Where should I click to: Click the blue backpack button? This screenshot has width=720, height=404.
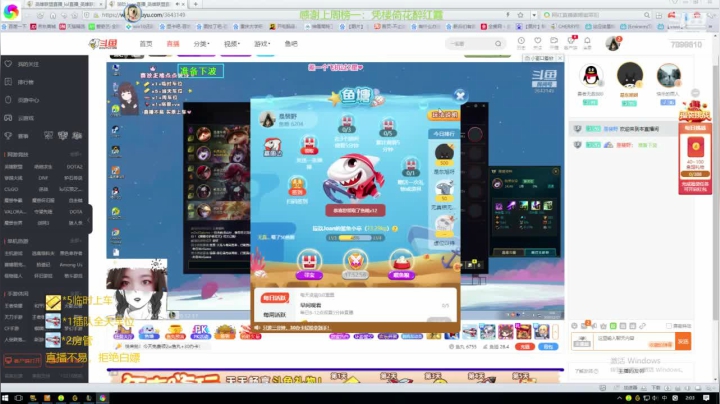pyautogui.click(x=548, y=347)
